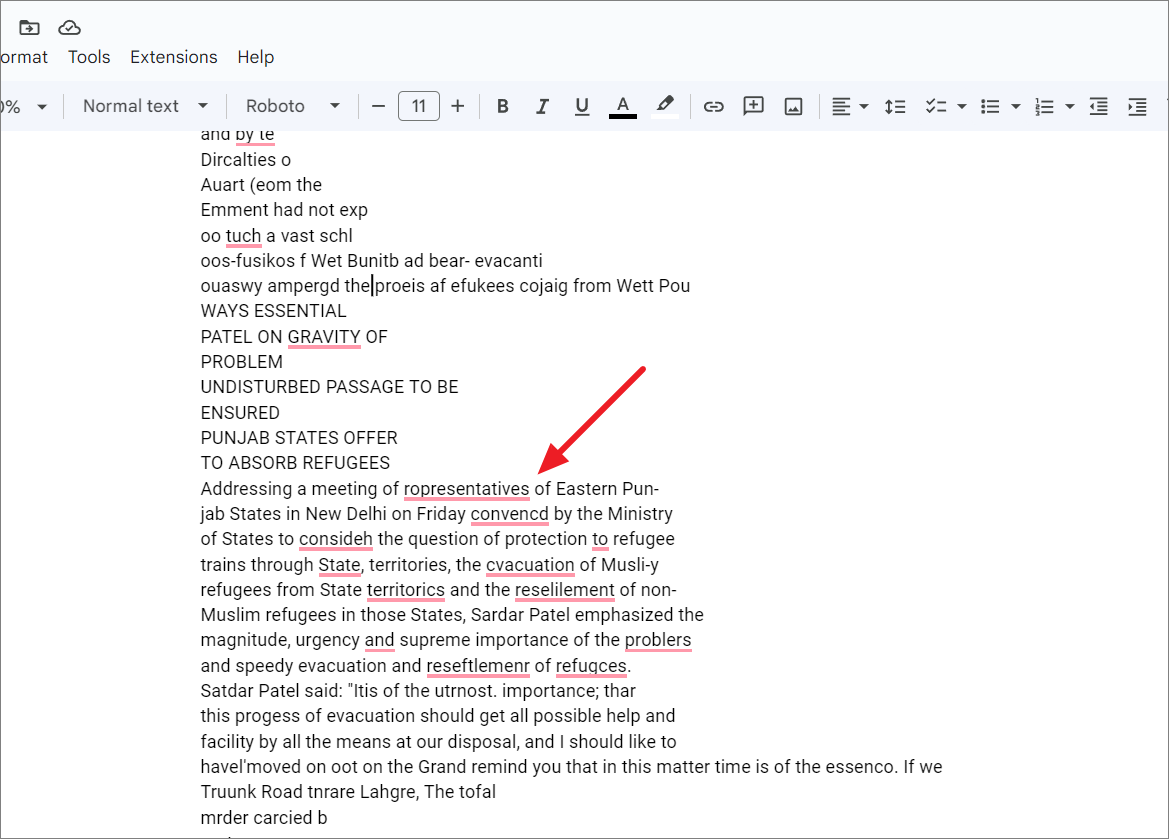Image resolution: width=1169 pixels, height=839 pixels.
Task: Open the Normal text styles dropdown
Action: coord(145,105)
